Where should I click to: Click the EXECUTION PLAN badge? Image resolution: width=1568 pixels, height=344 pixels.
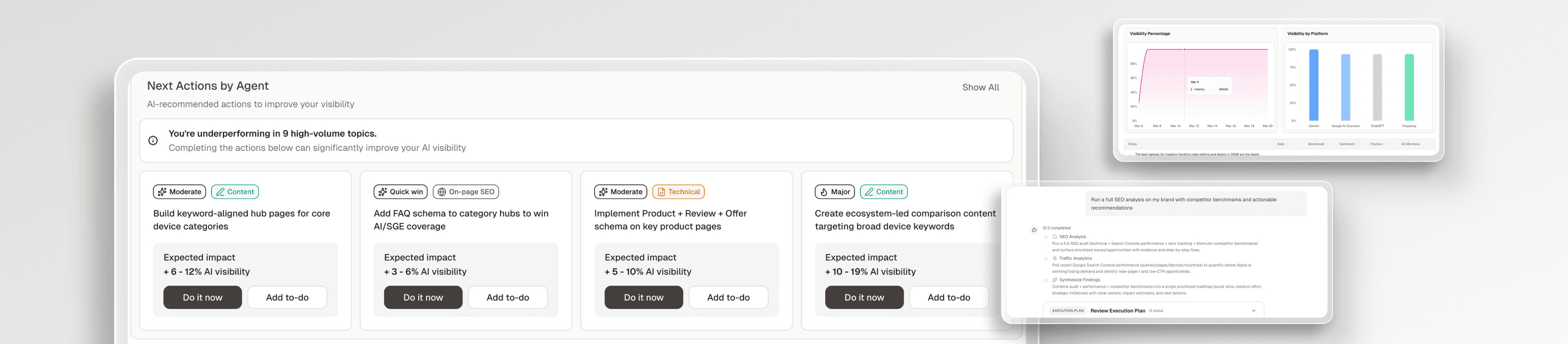(1068, 310)
